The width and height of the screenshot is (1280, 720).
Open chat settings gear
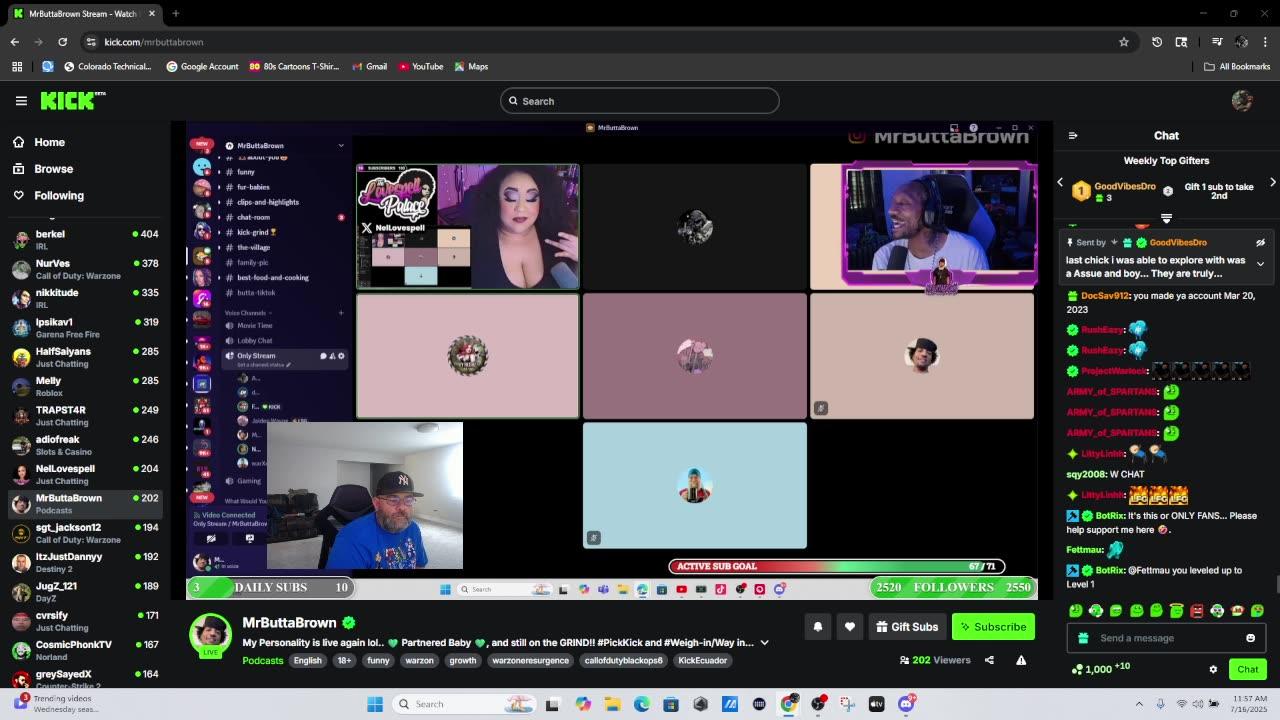point(1213,670)
